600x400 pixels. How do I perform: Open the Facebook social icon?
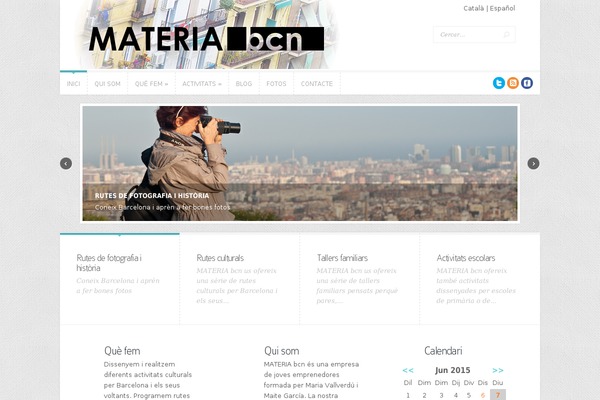(527, 83)
